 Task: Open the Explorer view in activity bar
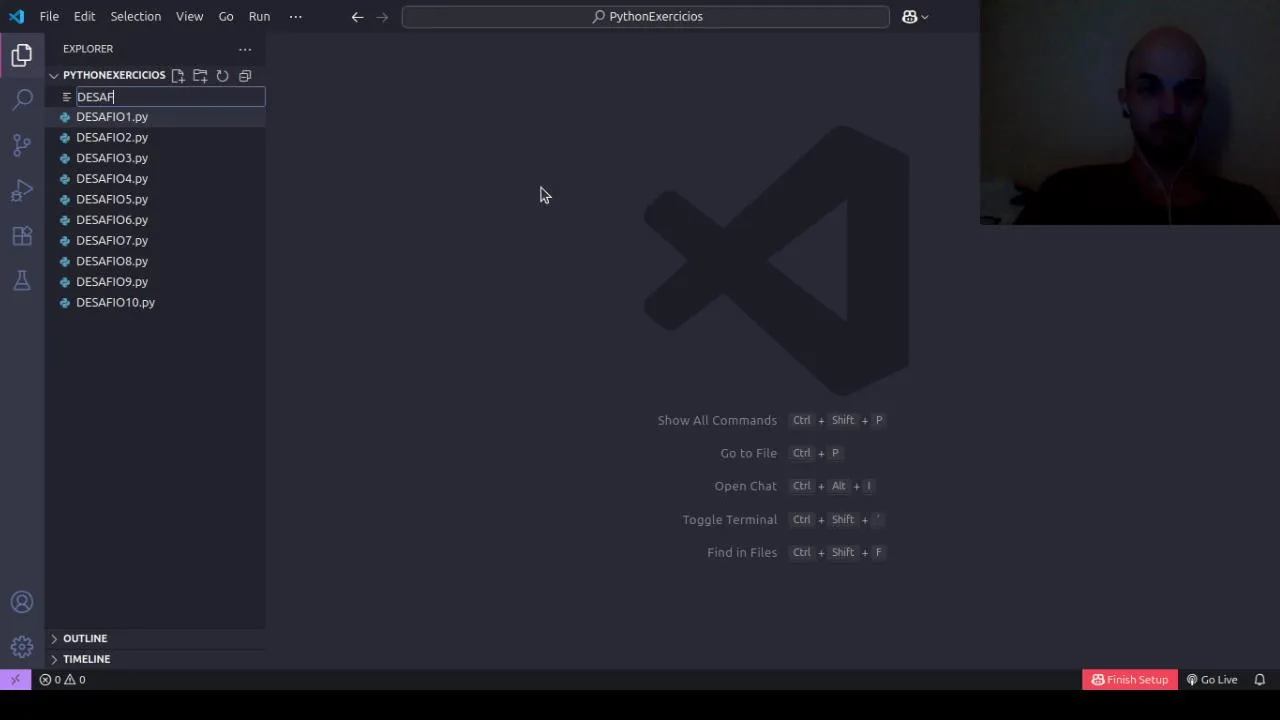22,55
